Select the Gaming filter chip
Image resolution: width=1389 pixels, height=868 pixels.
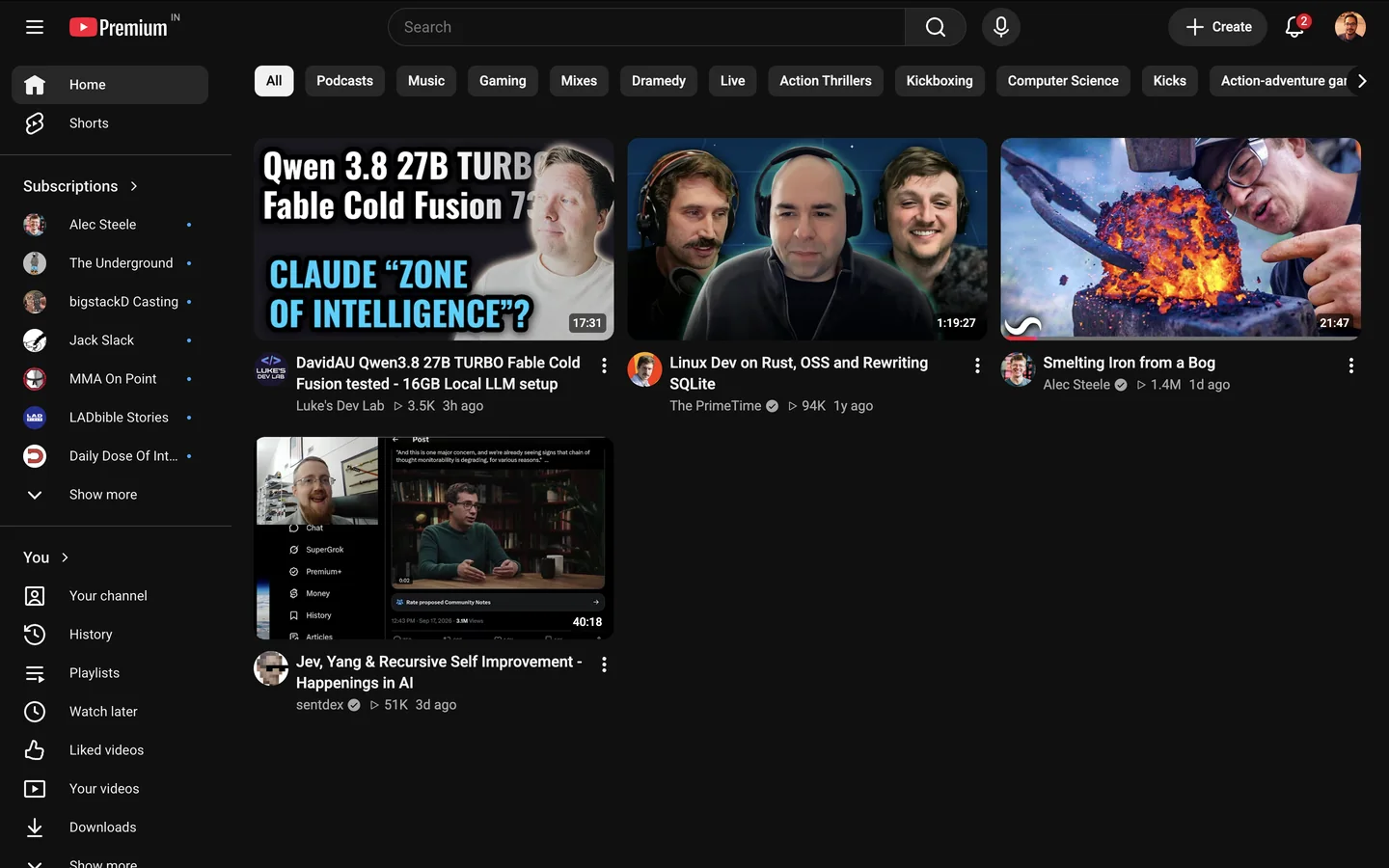point(503,81)
